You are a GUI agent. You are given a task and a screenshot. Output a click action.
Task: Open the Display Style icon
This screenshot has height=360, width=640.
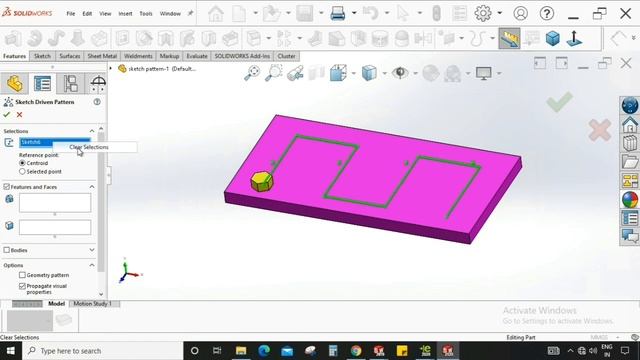[369, 73]
